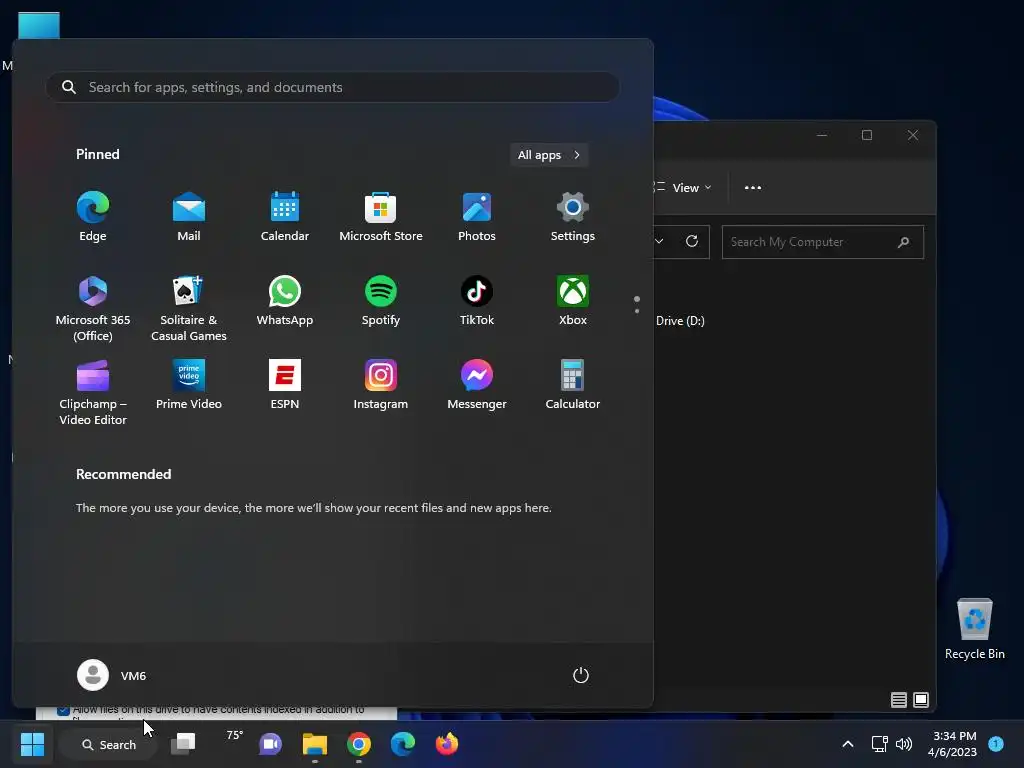The height and width of the screenshot is (768, 1024).
Task: Launch Microsoft 365 (Office)
Action: pos(93,308)
